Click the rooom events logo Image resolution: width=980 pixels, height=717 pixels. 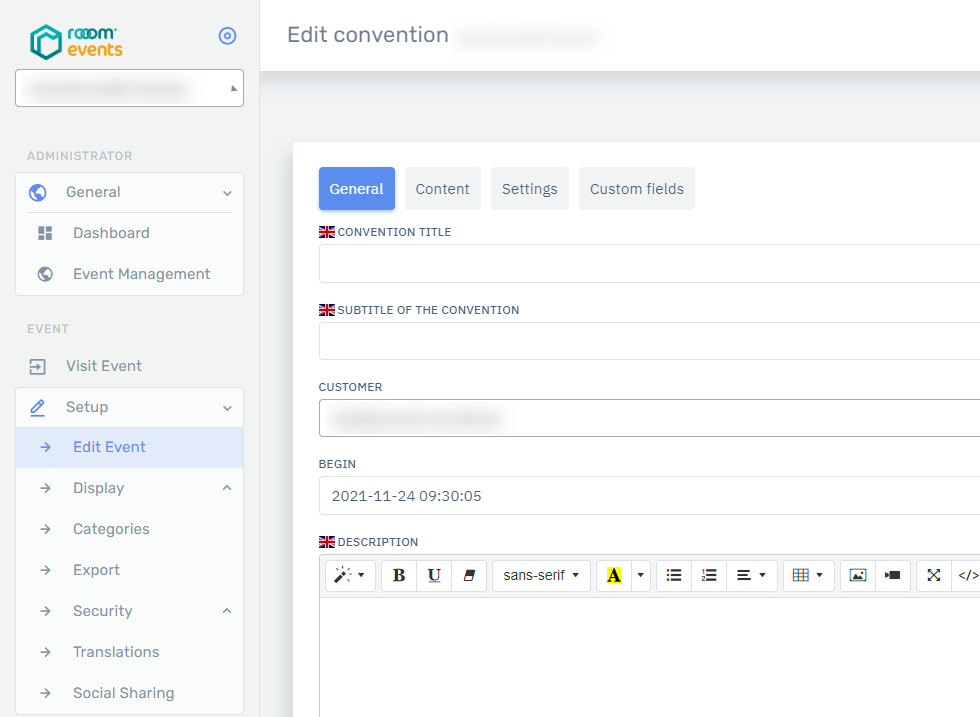76,42
